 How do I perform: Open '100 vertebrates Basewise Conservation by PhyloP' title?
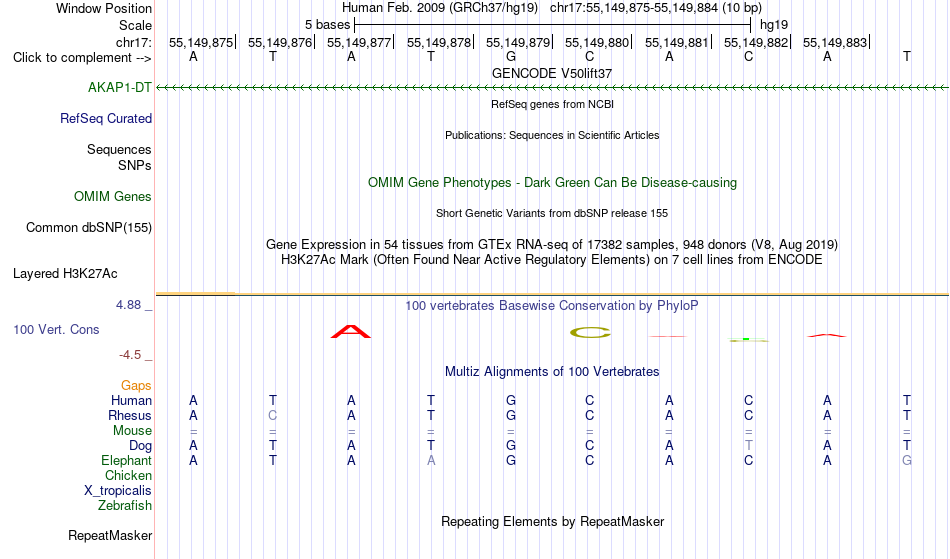point(551,305)
